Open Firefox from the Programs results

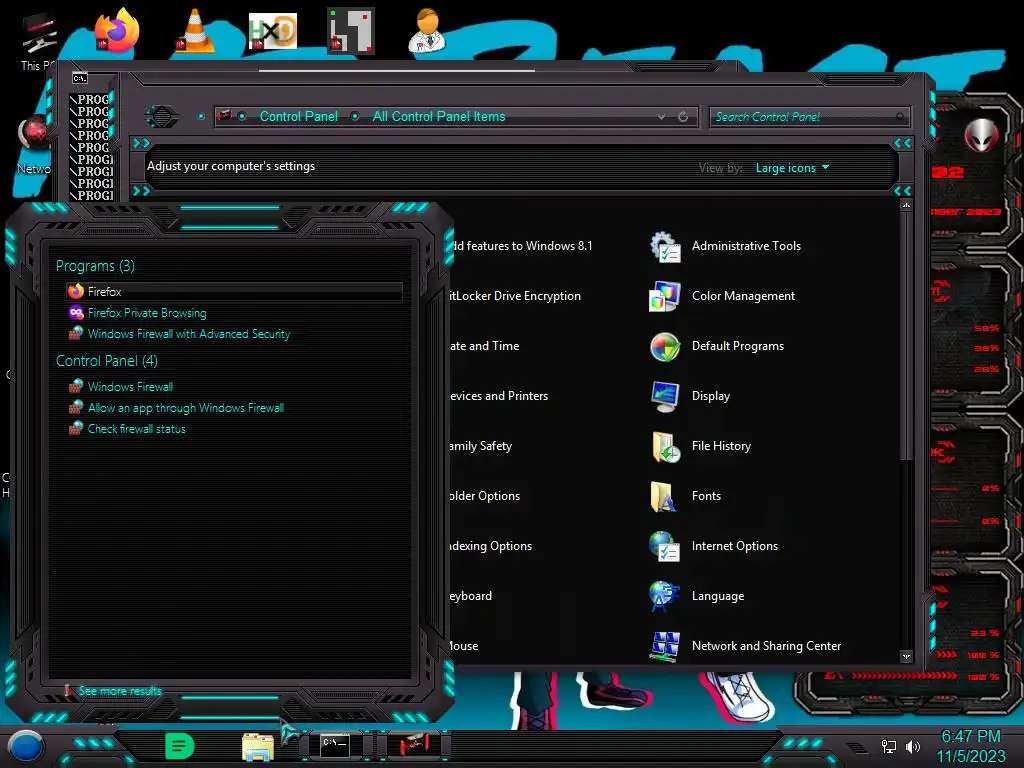click(x=234, y=291)
